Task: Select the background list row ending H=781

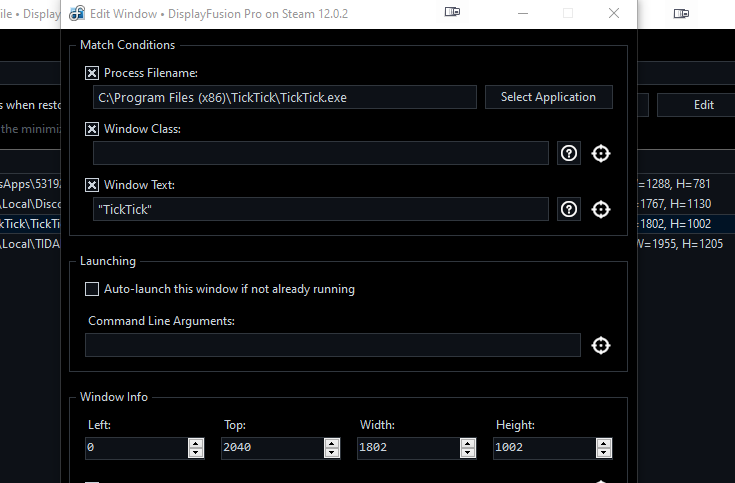Action: [686, 184]
